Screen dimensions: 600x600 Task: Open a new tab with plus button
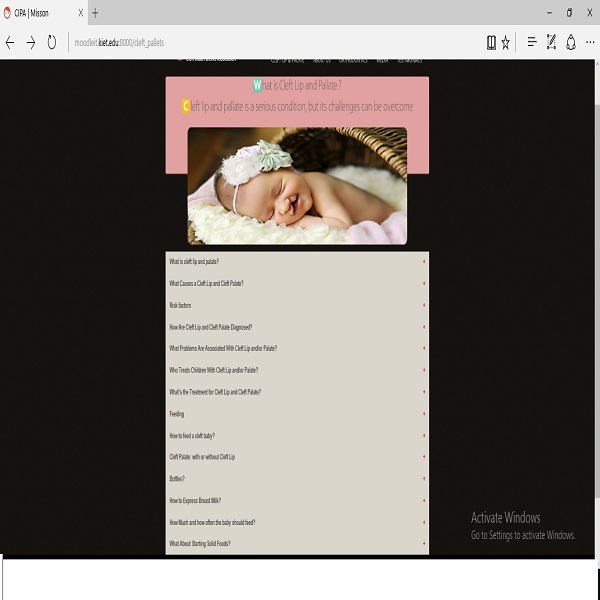(95, 13)
